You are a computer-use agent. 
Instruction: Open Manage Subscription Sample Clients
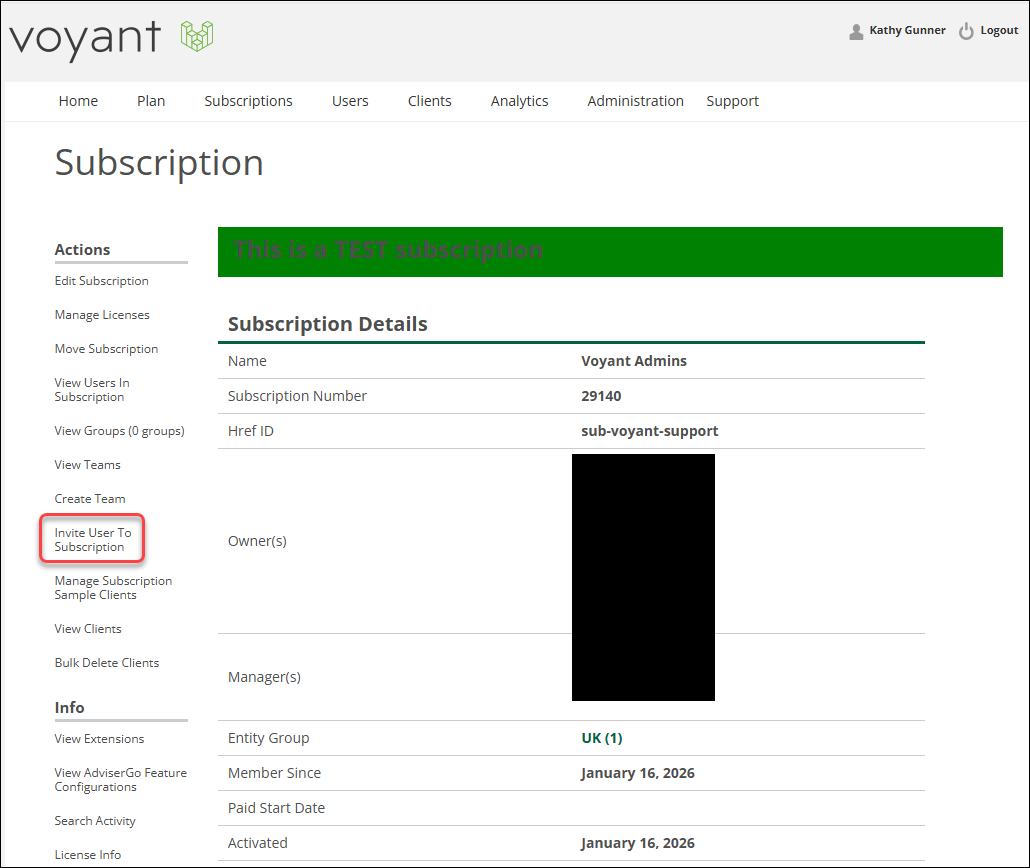pyautogui.click(x=113, y=588)
